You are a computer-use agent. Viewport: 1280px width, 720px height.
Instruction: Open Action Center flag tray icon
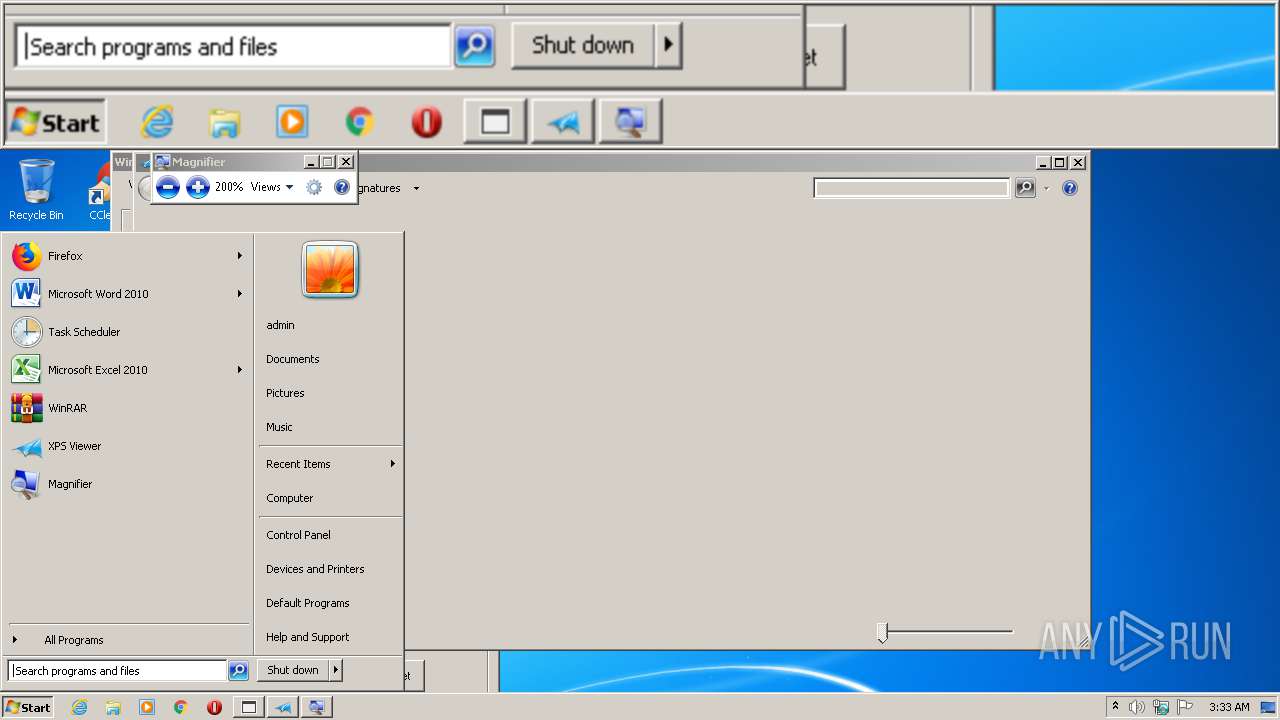coord(1185,707)
